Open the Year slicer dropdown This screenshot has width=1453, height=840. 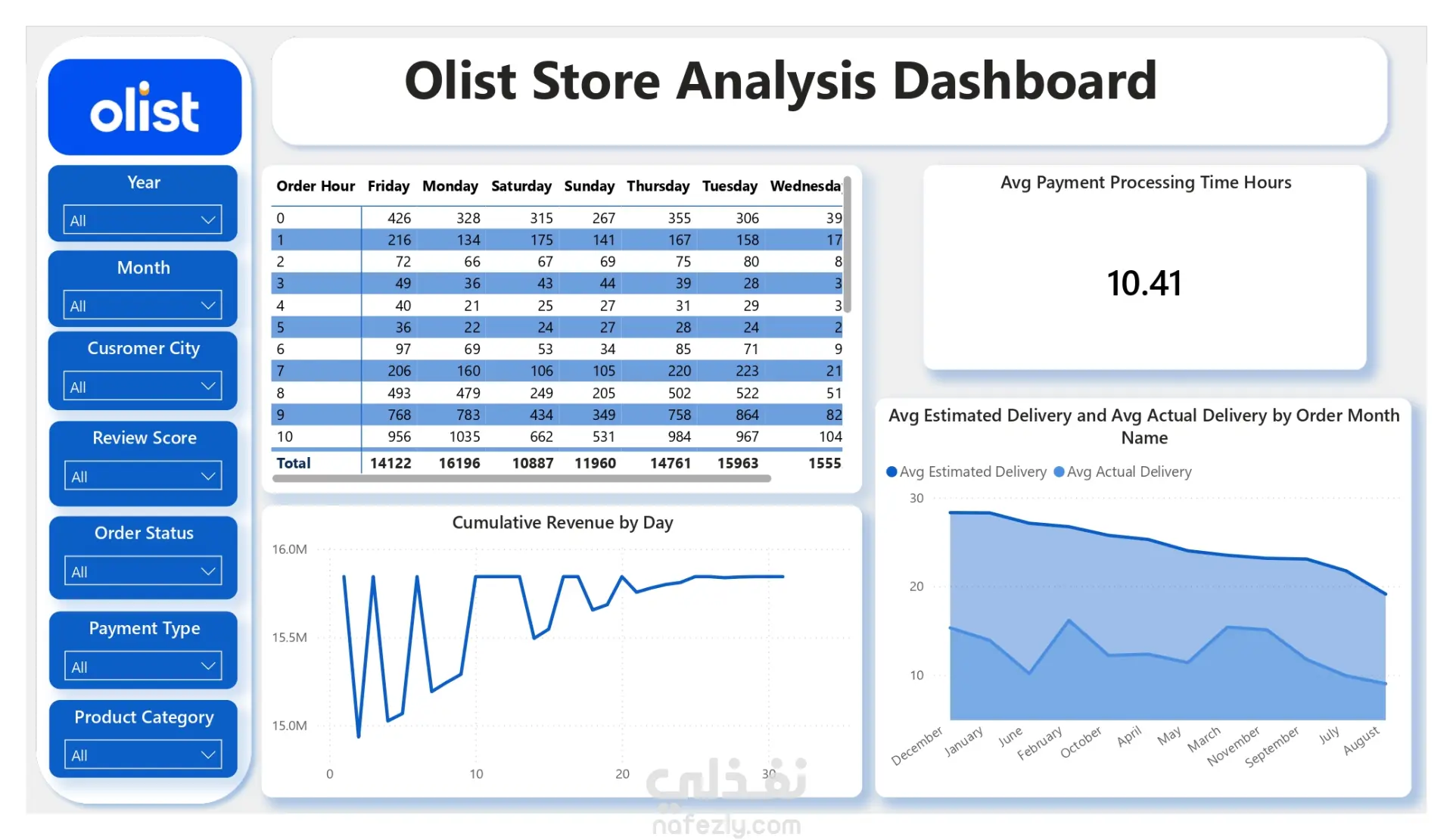142,220
